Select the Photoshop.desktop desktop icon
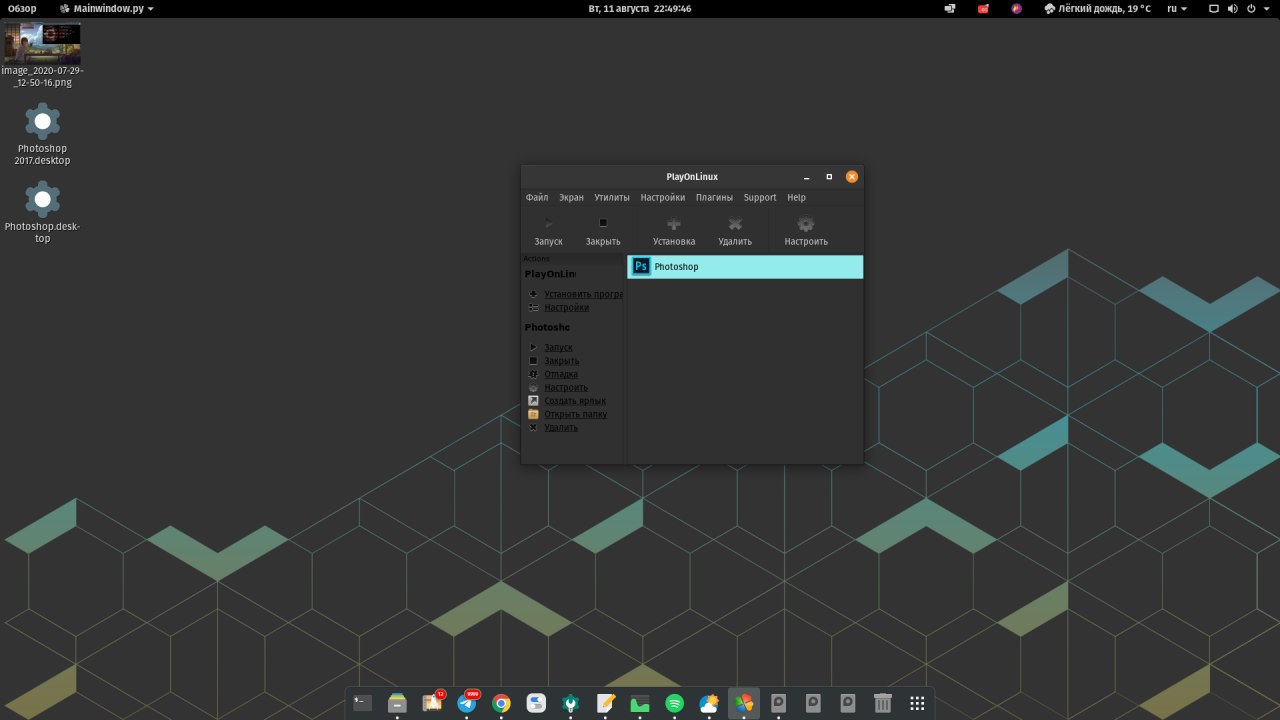The image size is (1280, 720). (42, 212)
